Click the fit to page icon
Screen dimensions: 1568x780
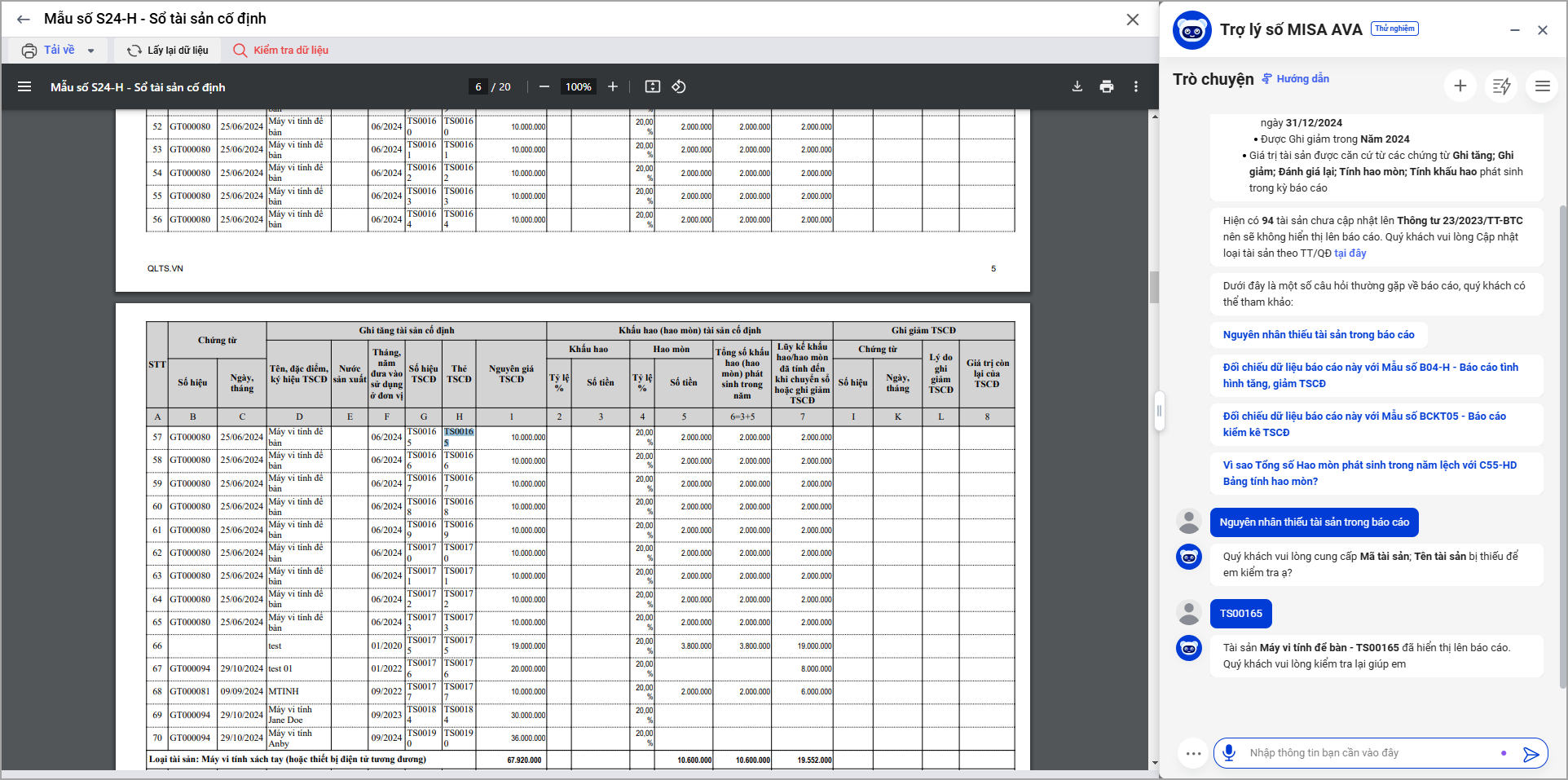pos(653,86)
